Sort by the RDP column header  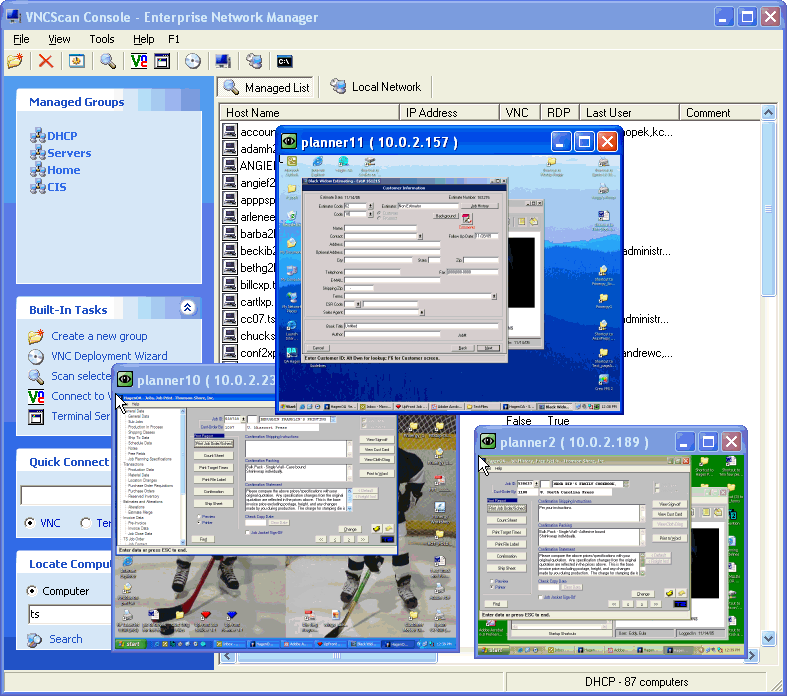[x=560, y=113]
